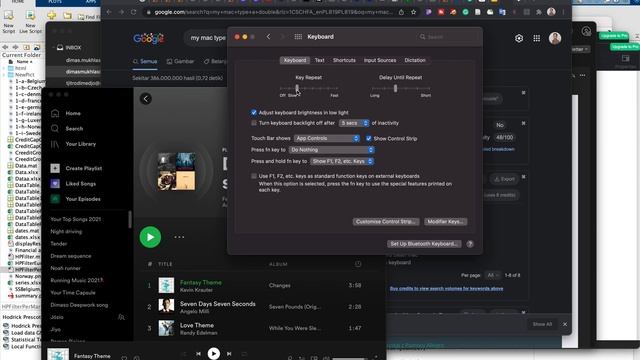Reload the Chrome page

[x=133, y=12]
